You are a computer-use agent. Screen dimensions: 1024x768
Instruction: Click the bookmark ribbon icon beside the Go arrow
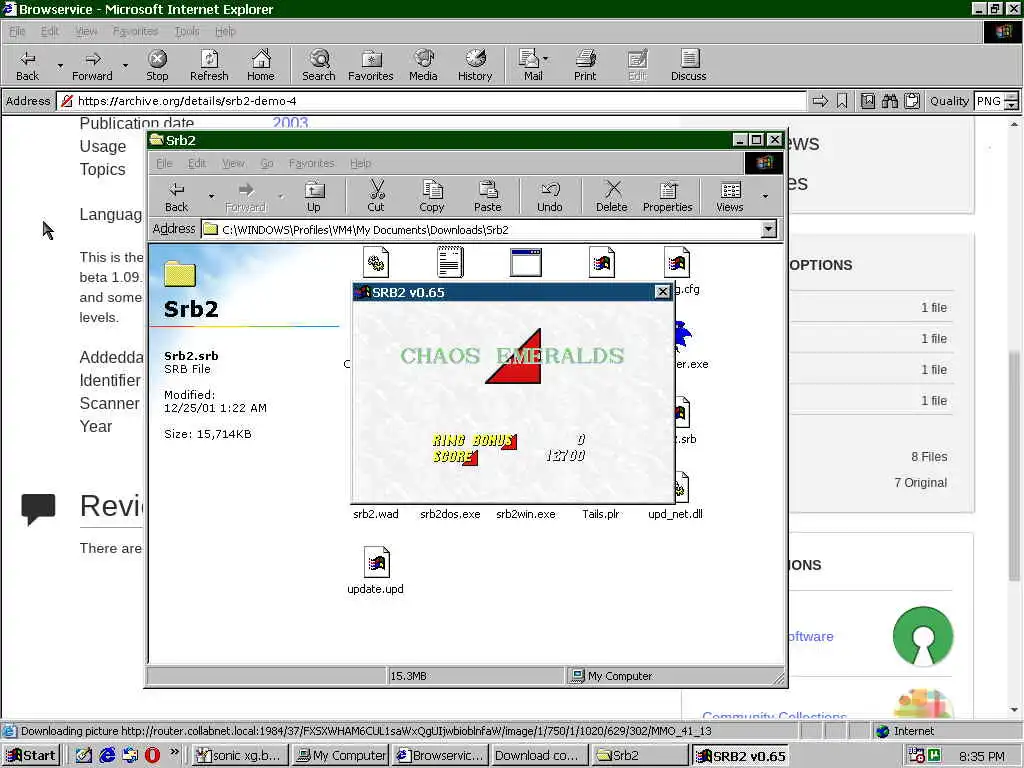point(842,101)
